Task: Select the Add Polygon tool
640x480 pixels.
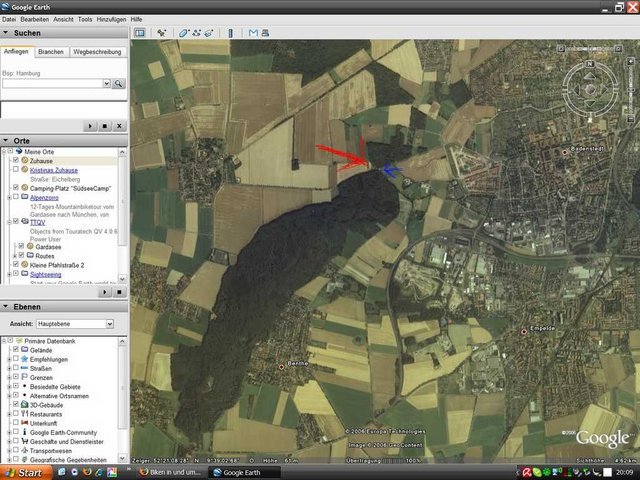Action: point(184,33)
